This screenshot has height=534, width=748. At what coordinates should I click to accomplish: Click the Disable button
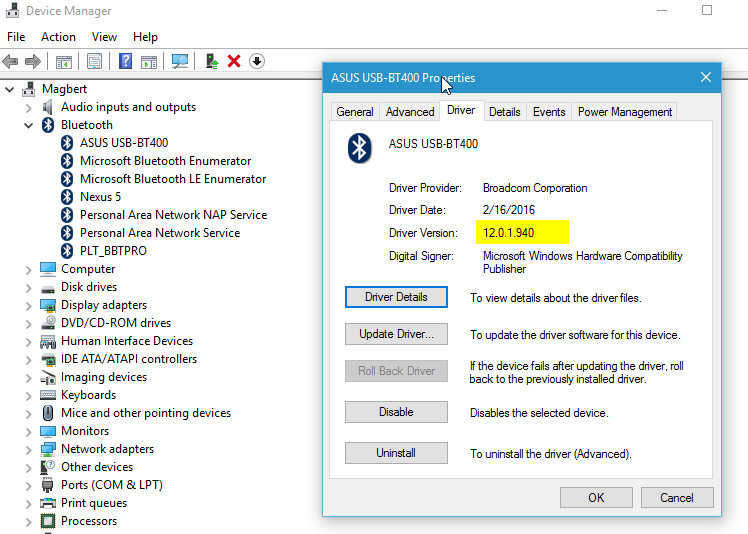pos(396,412)
